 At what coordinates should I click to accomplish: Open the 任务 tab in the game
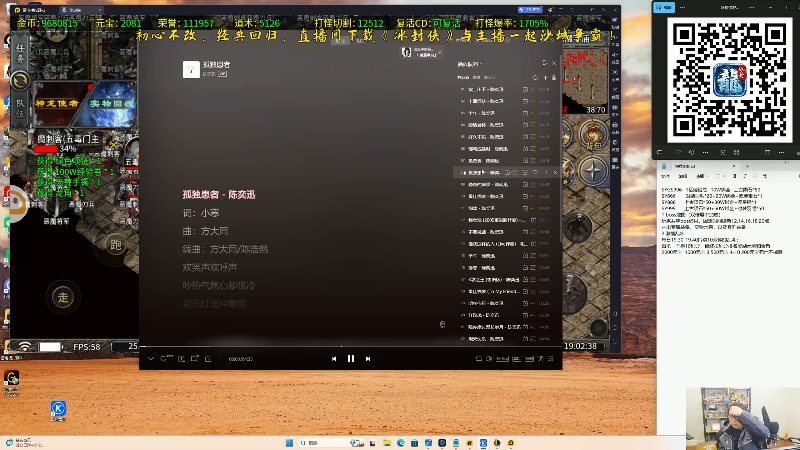point(20,53)
